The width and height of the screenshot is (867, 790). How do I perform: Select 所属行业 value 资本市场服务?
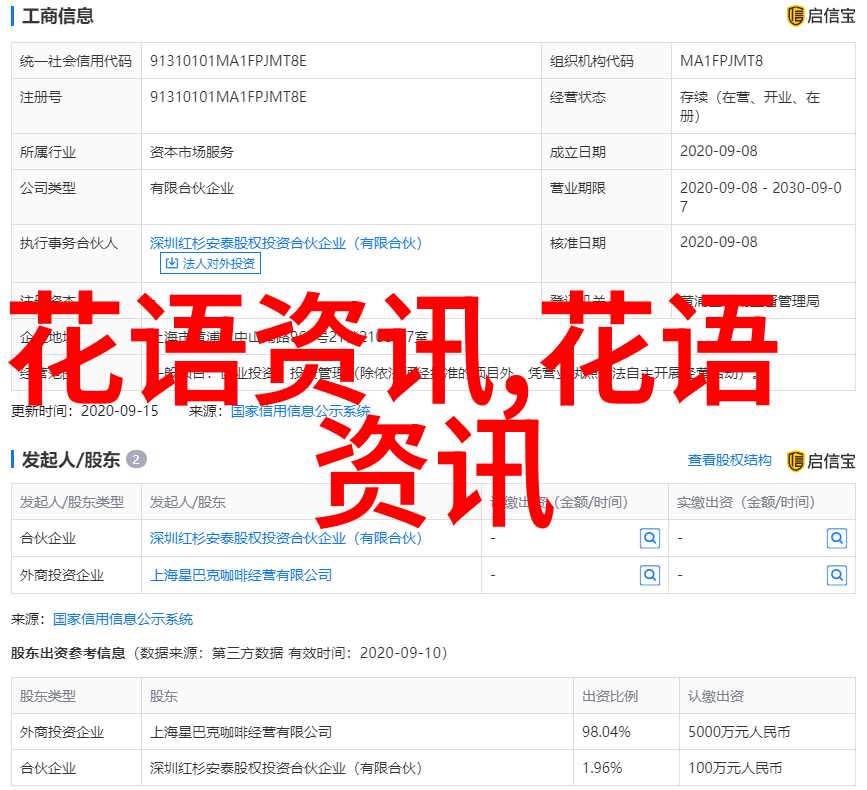(192, 151)
